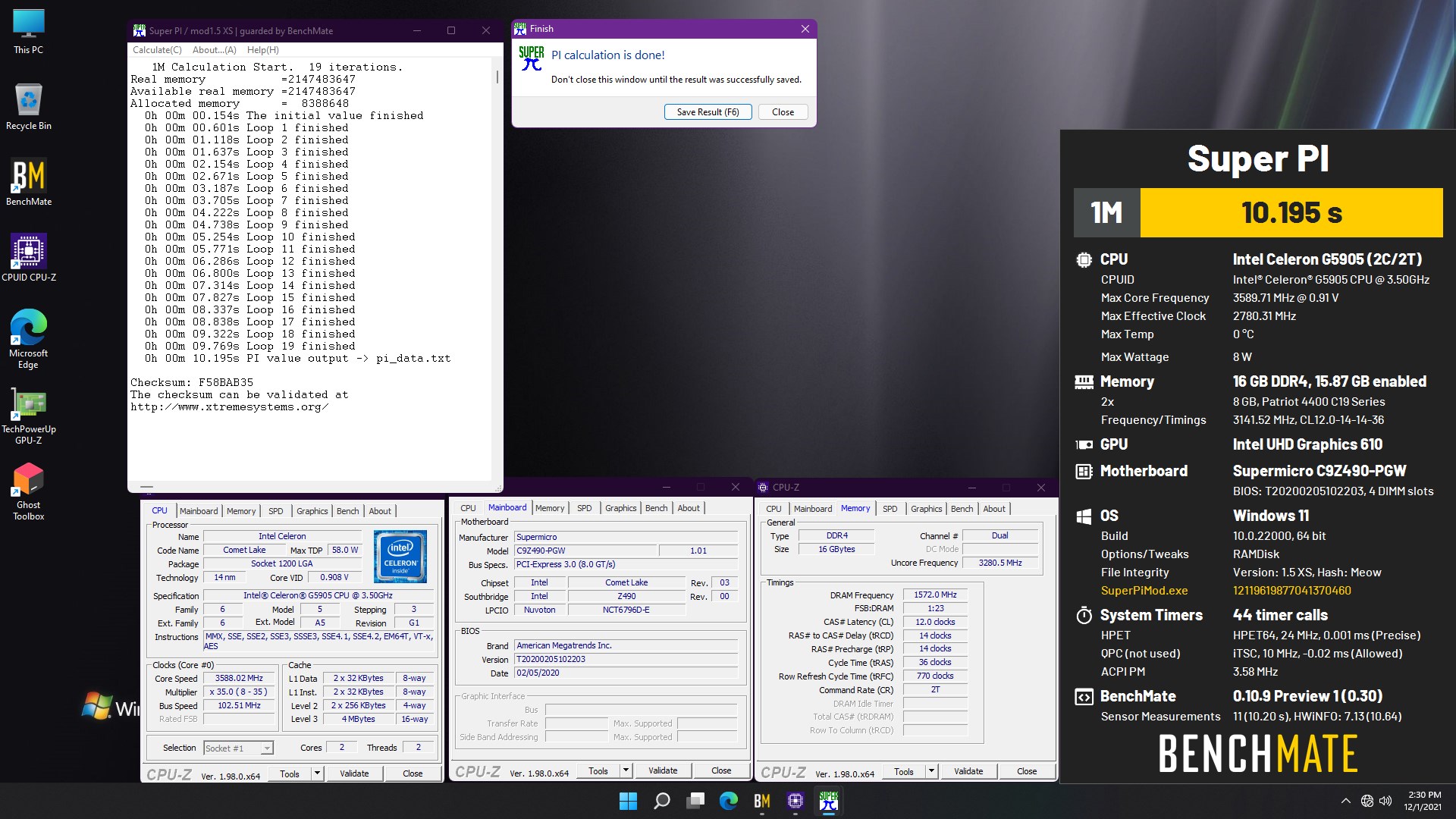This screenshot has width=1456, height=819.
Task: Click System Timers clock icon
Action: tap(1084, 615)
